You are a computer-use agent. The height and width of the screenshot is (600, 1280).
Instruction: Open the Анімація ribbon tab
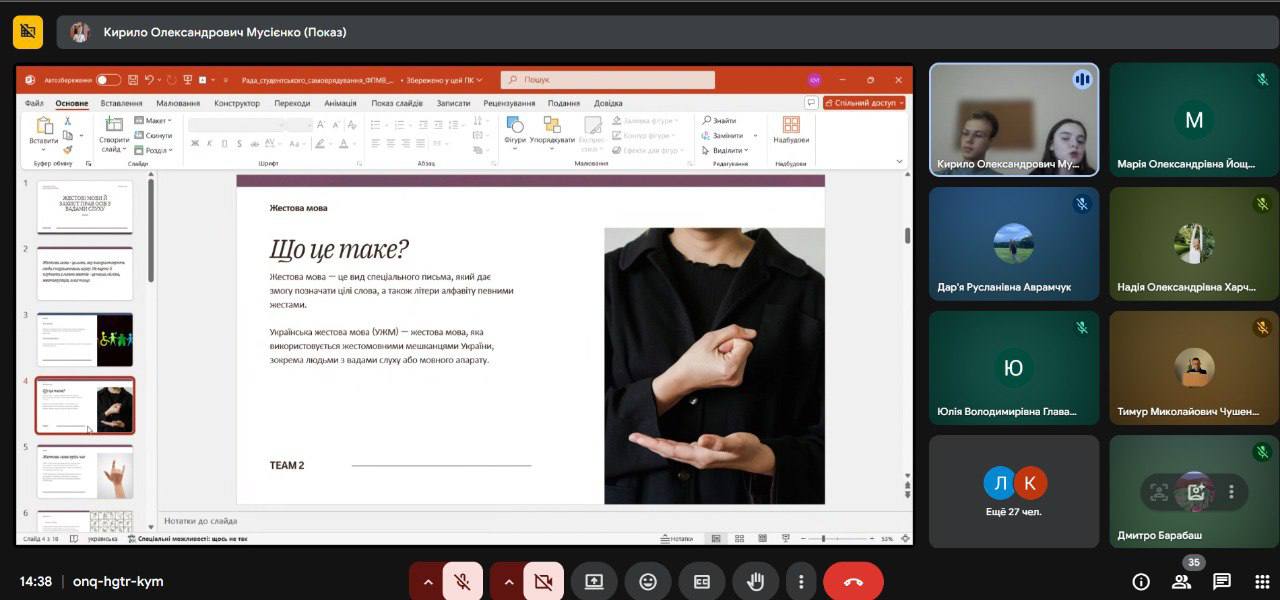tap(340, 103)
